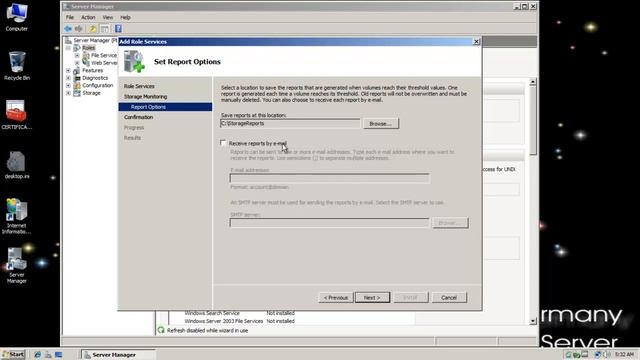This screenshot has height=360, width=640.
Task: Cancel the Add Role Services wizard
Action: 449,298
